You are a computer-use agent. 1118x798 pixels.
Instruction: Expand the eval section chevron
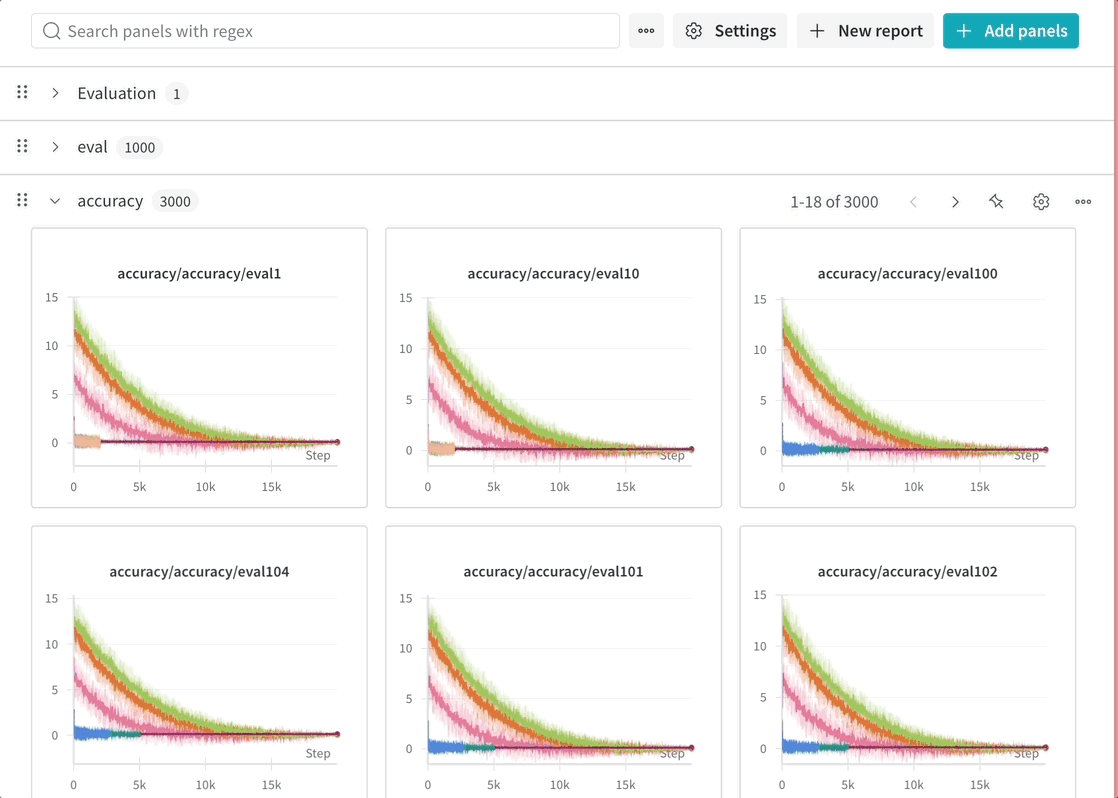coord(55,147)
